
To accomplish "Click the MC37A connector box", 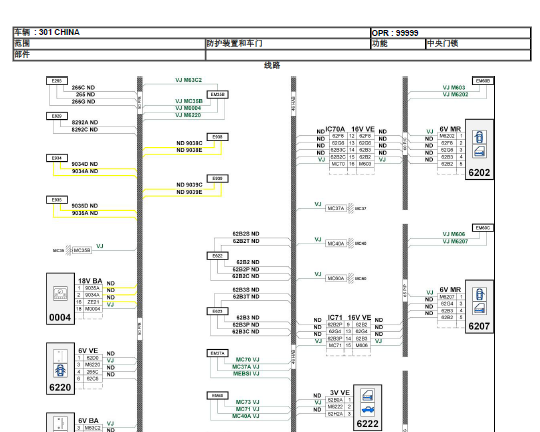I will click(x=336, y=208).
